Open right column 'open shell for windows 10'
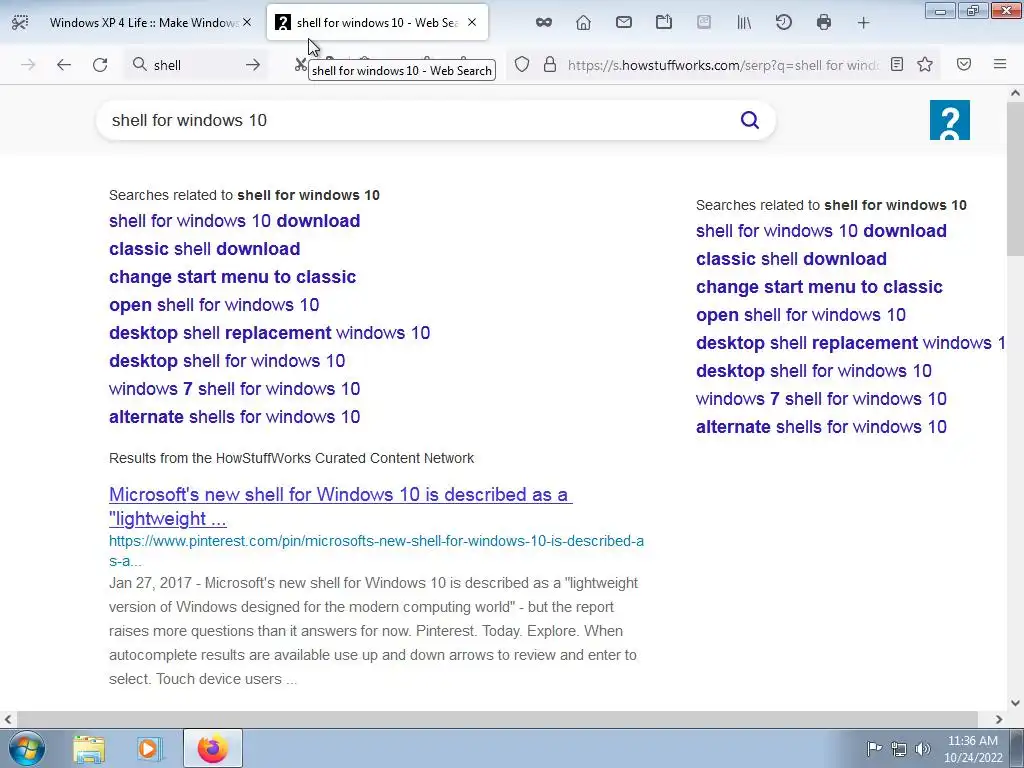 point(801,315)
